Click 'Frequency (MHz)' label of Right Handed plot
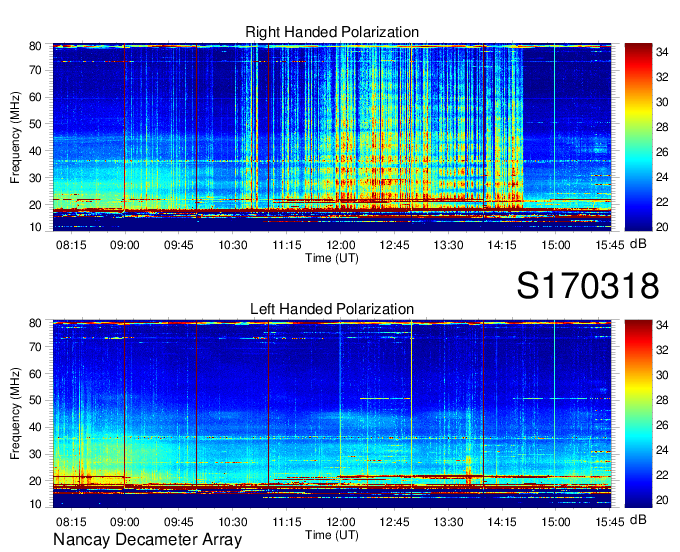 pos(15,137)
